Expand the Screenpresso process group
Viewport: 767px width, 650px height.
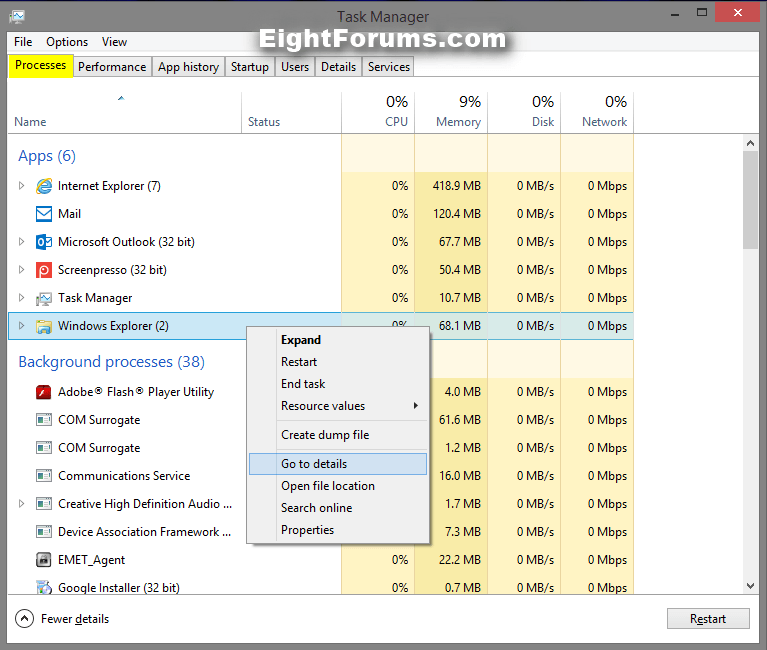point(21,269)
